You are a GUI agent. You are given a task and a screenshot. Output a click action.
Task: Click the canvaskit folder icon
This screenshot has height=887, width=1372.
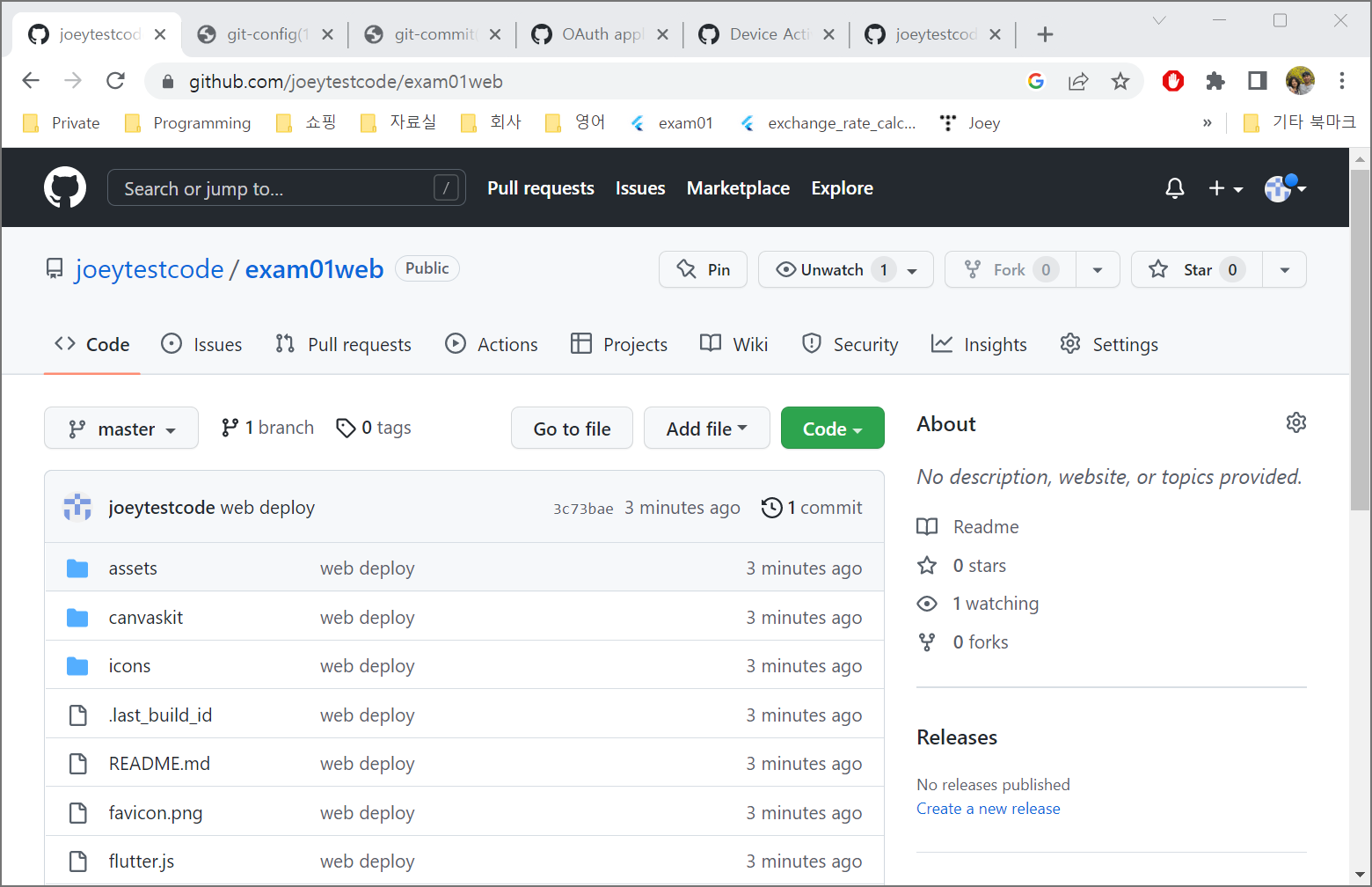coord(77,618)
